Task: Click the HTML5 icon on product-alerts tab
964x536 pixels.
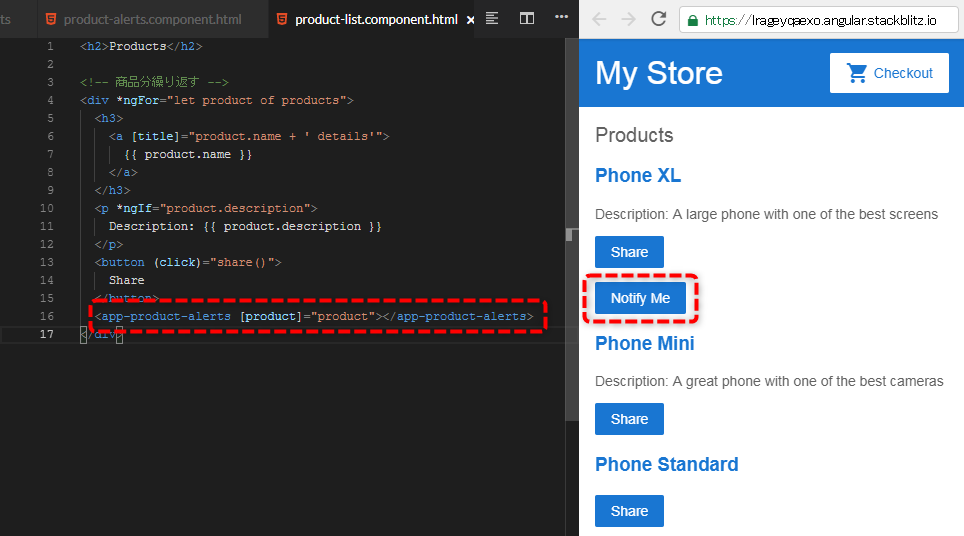Action: pos(51,20)
